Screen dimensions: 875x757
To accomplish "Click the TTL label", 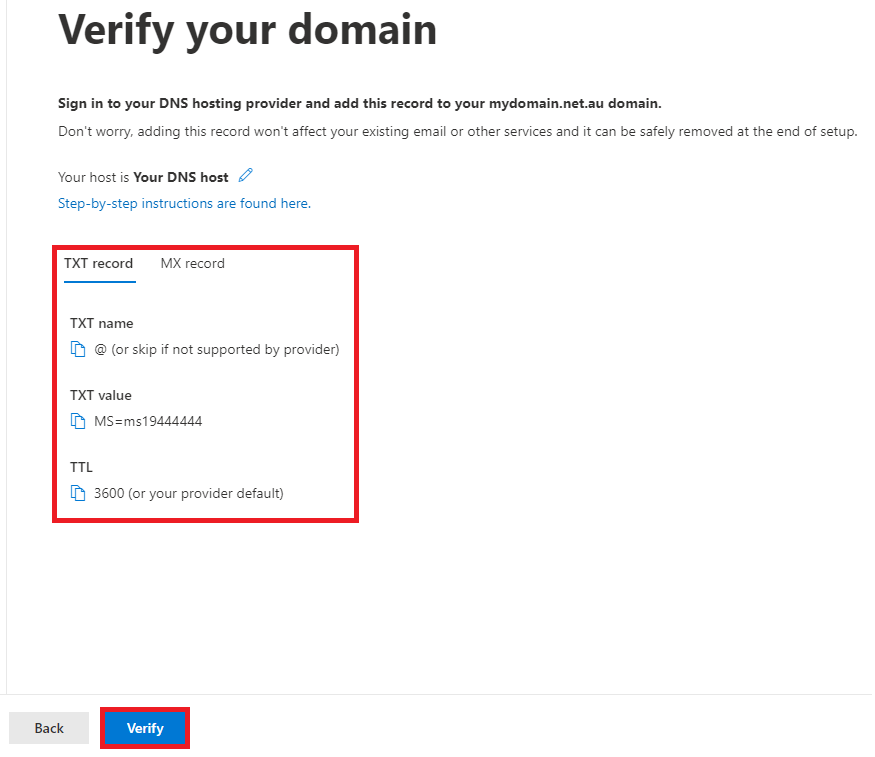I will (x=81, y=467).
